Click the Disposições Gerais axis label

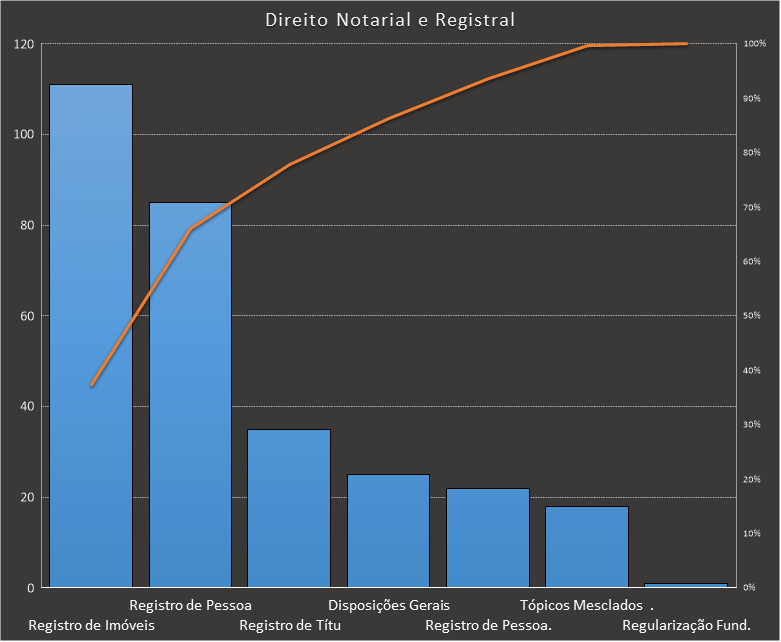pos(389,605)
